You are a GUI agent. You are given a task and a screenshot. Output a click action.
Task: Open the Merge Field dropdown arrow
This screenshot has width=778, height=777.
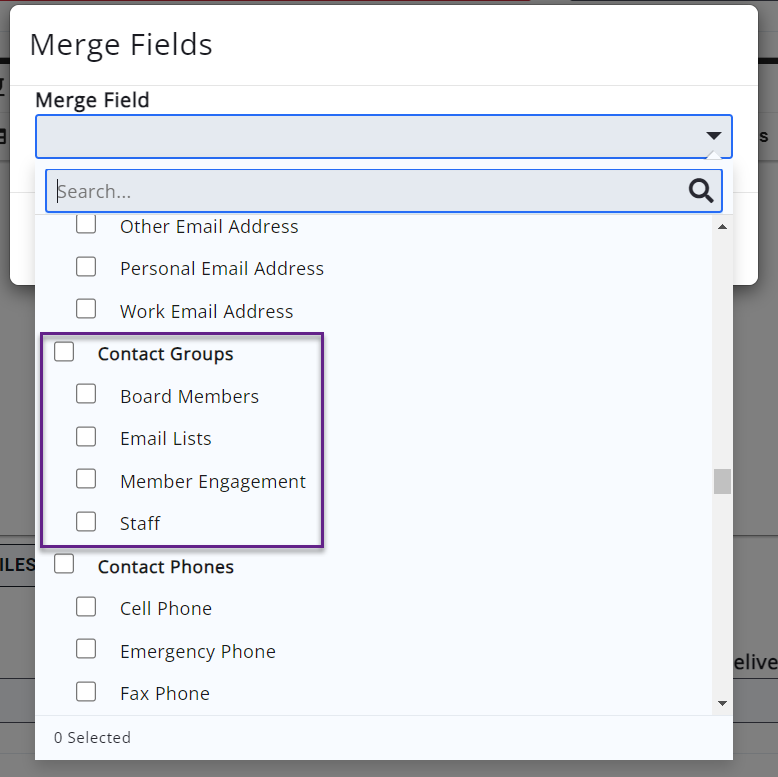(x=713, y=136)
